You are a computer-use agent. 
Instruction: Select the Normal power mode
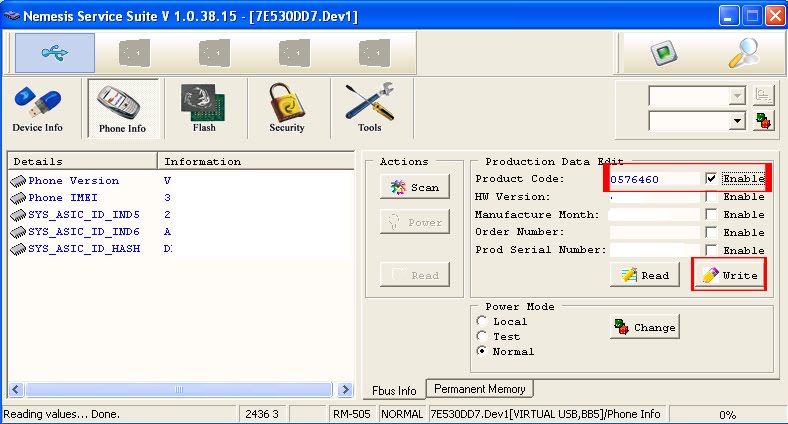pos(482,351)
